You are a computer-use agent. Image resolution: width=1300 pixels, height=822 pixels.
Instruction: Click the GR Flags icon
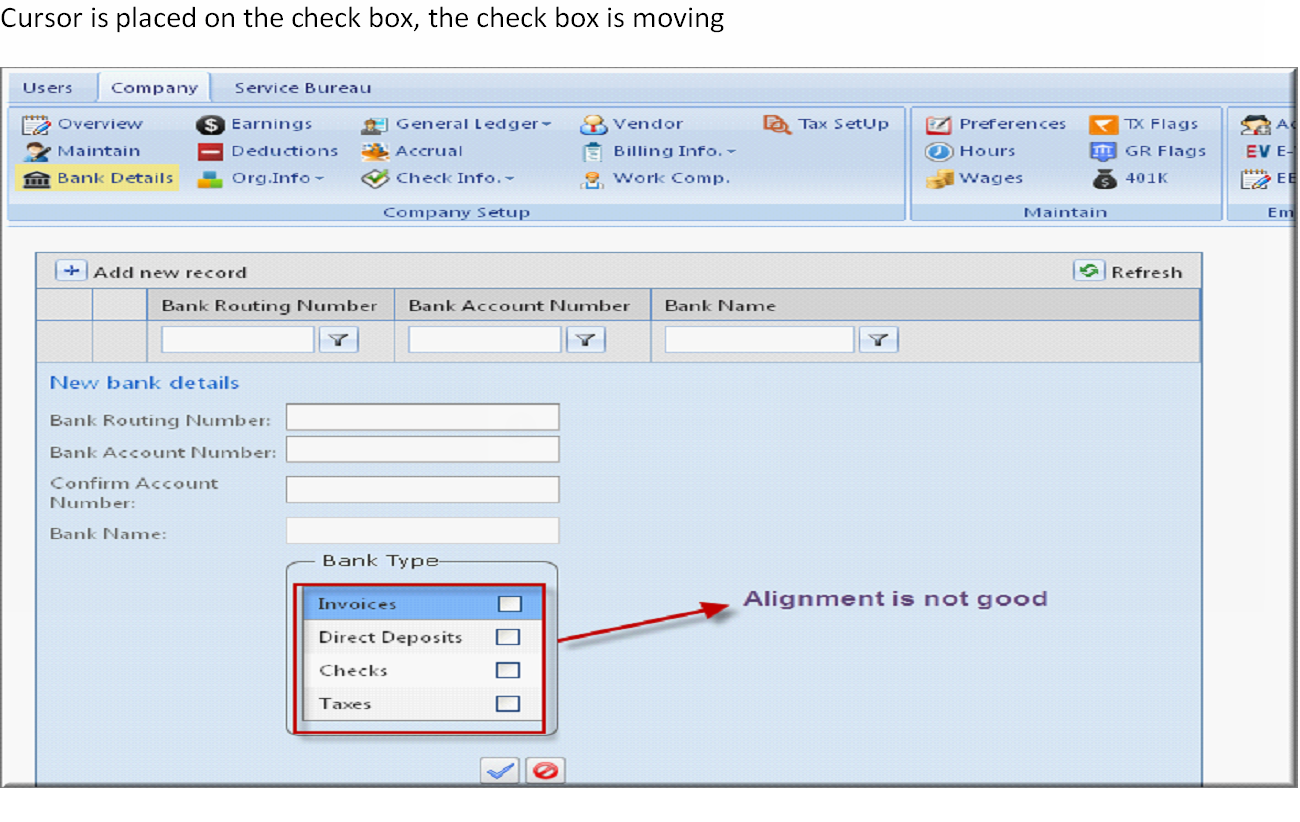point(1103,152)
